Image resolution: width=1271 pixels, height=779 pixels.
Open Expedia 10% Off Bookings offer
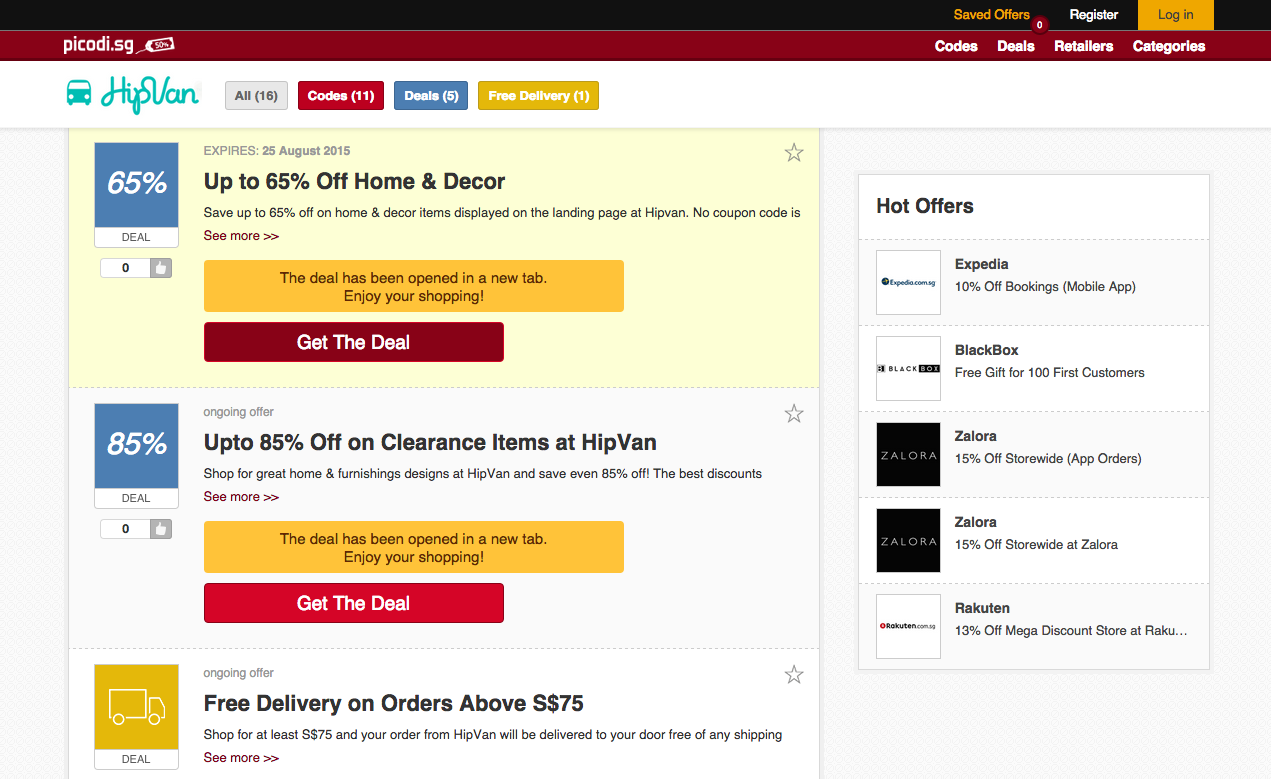click(x=1045, y=286)
